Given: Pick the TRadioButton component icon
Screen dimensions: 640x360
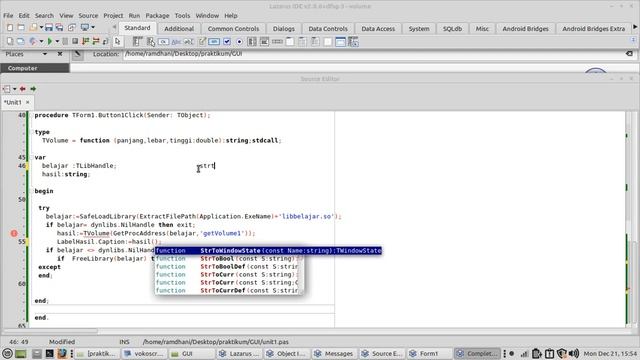Looking at the screenshot, I should tap(239, 41).
